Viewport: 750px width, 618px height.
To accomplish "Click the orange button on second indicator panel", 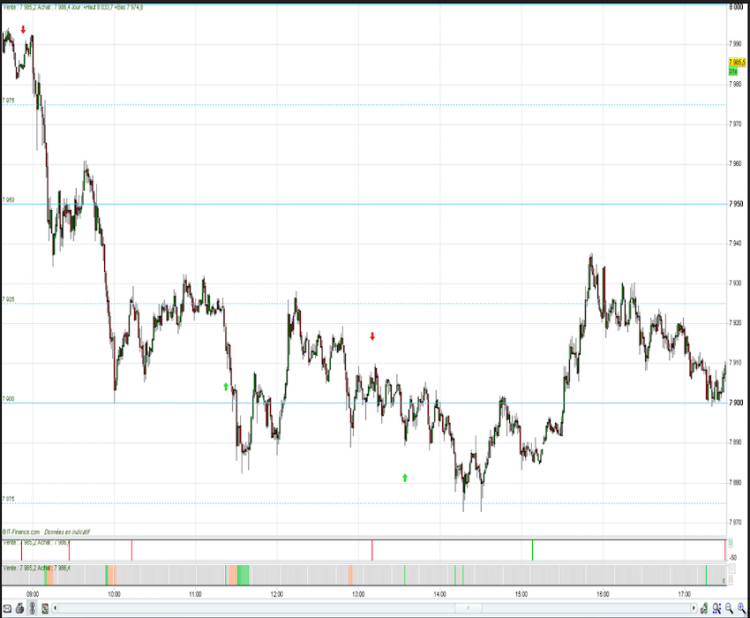I will coord(730,580).
